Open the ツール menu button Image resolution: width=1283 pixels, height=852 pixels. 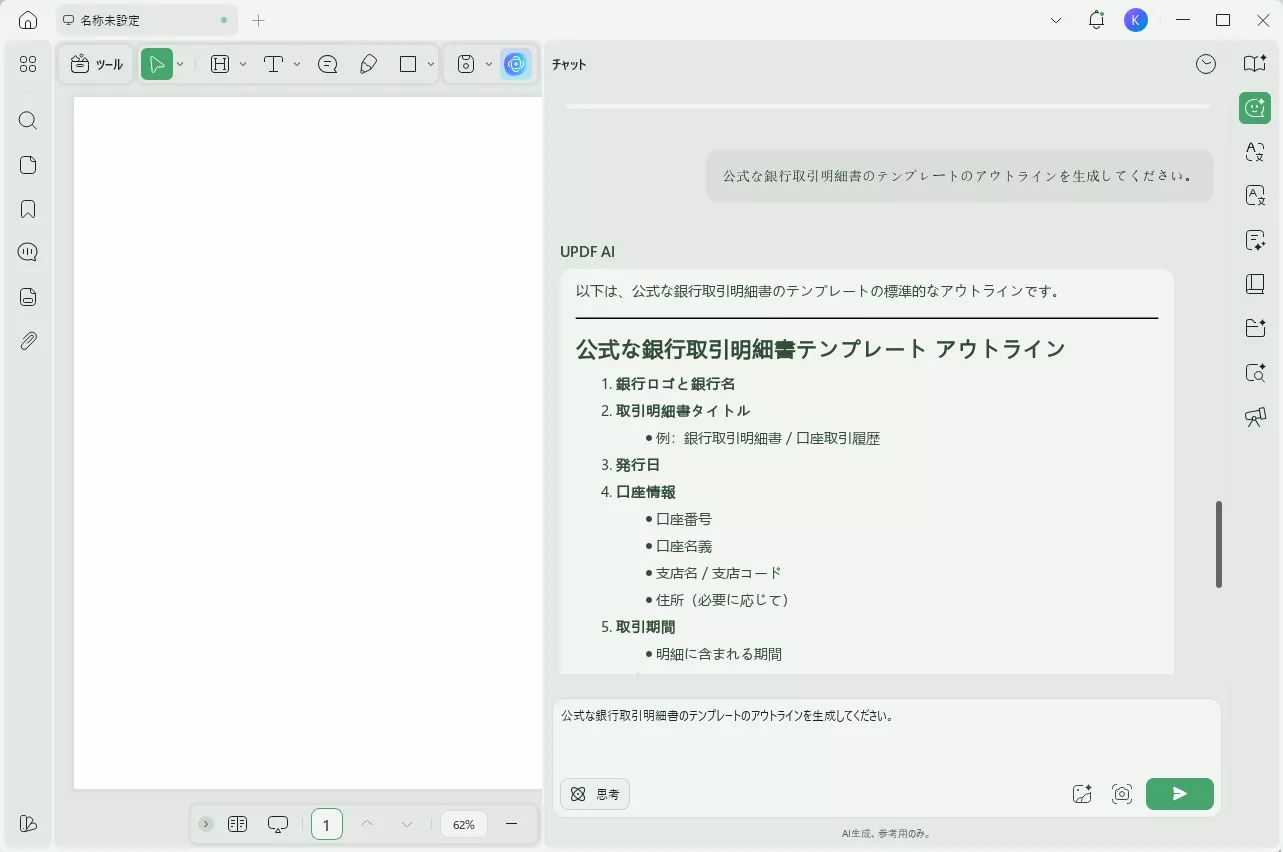tap(96, 63)
